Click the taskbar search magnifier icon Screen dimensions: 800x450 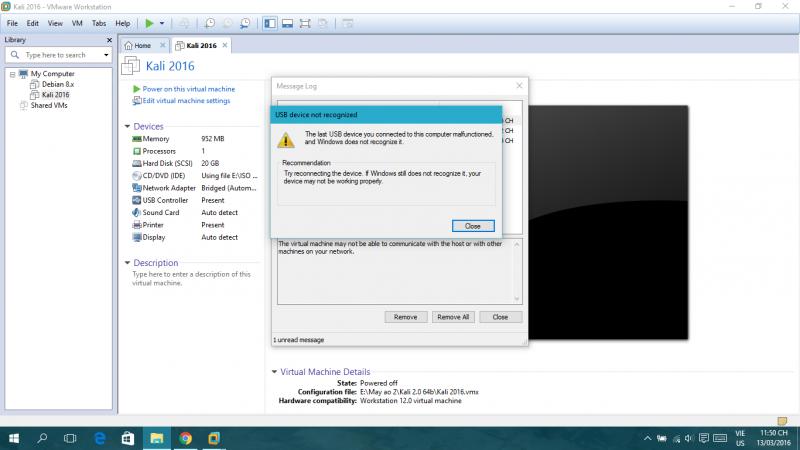click(42, 438)
